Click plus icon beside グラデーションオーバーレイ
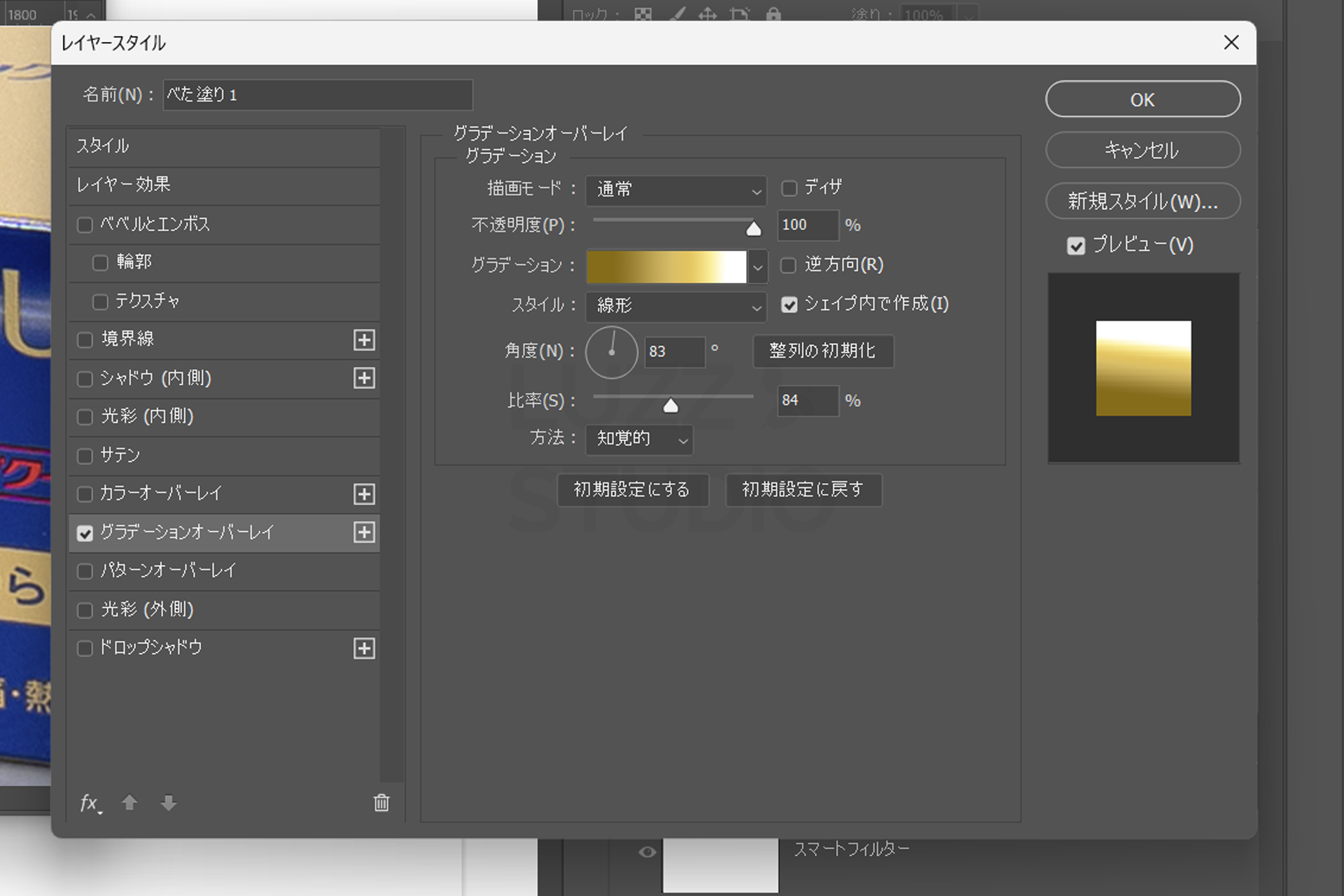This screenshot has width=1344, height=896. tap(364, 533)
